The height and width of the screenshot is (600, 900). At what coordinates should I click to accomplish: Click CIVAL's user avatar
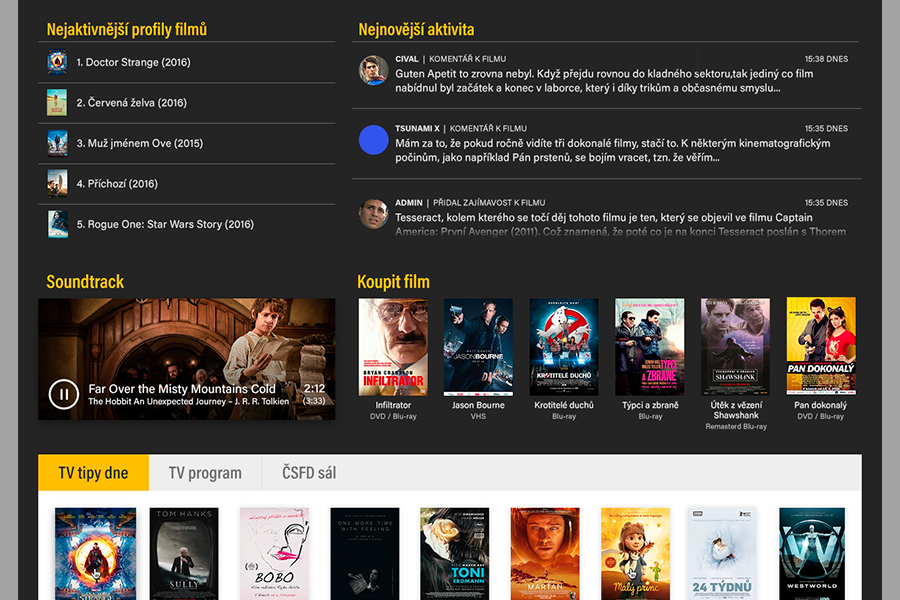tap(373, 70)
